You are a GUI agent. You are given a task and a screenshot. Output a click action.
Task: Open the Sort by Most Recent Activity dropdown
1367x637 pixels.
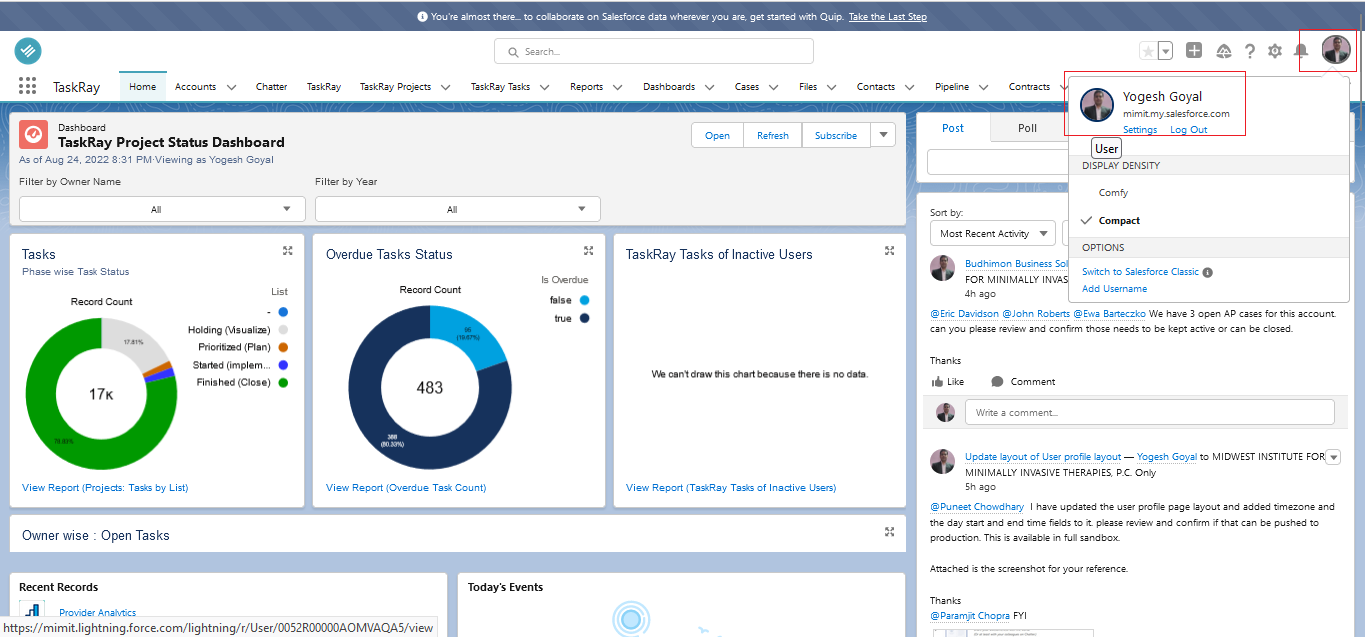click(992, 232)
